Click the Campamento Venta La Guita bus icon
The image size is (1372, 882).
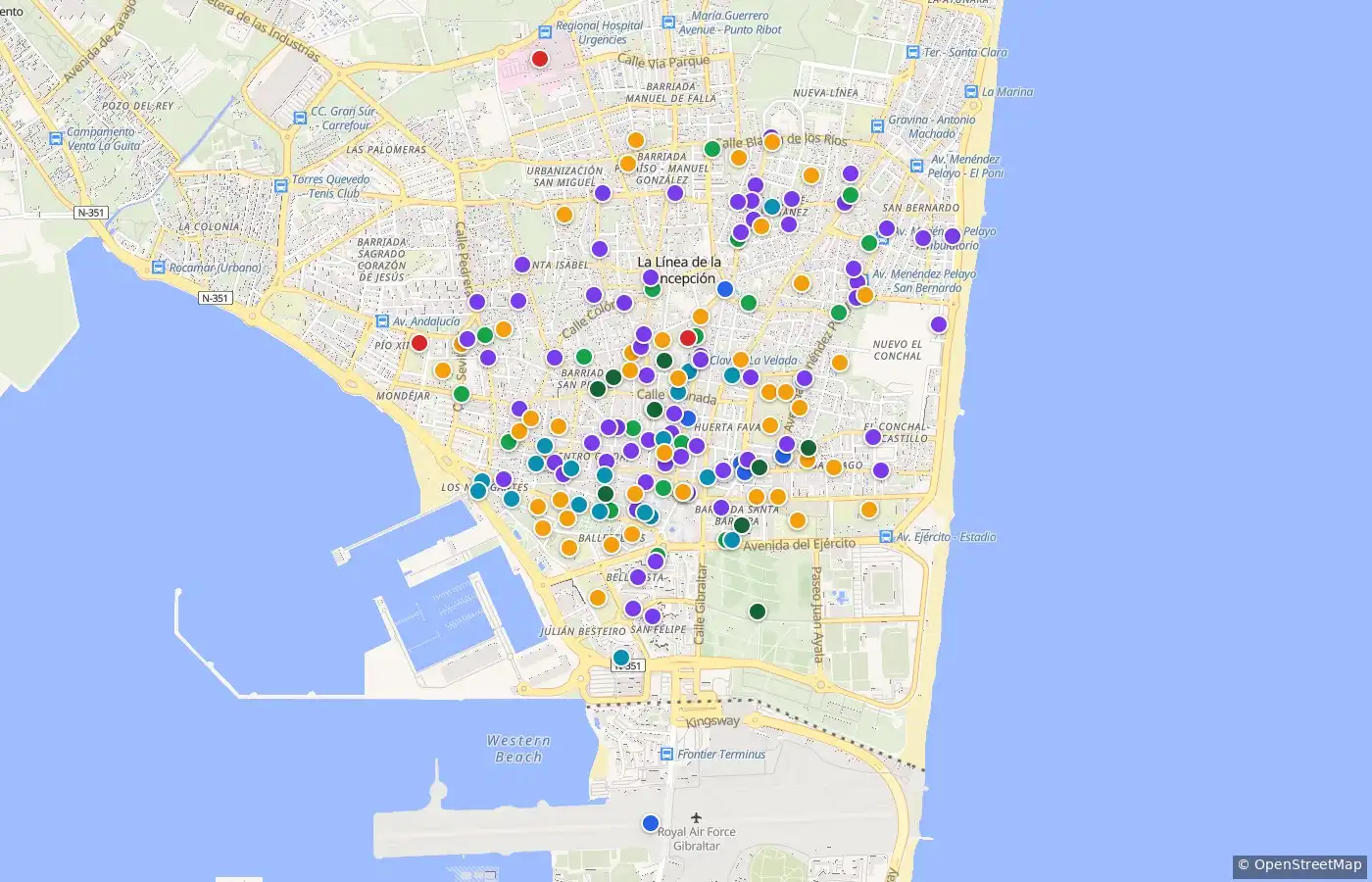click(x=56, y=138)
